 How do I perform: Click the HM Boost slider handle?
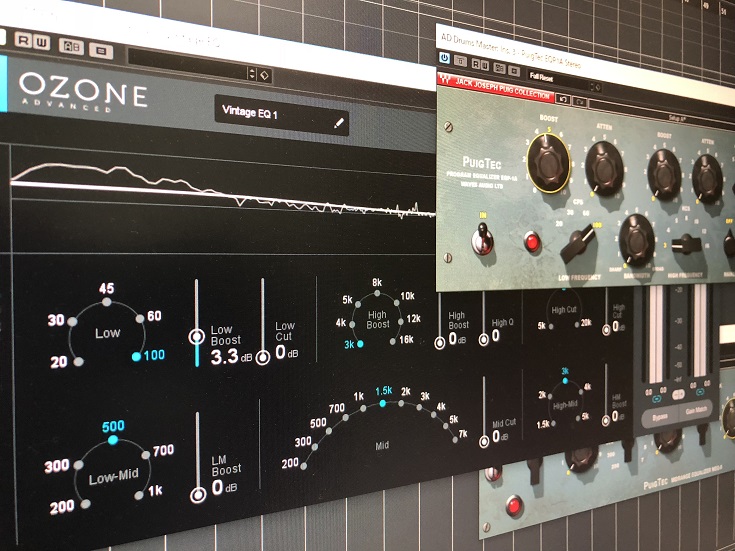click(606, 421)
